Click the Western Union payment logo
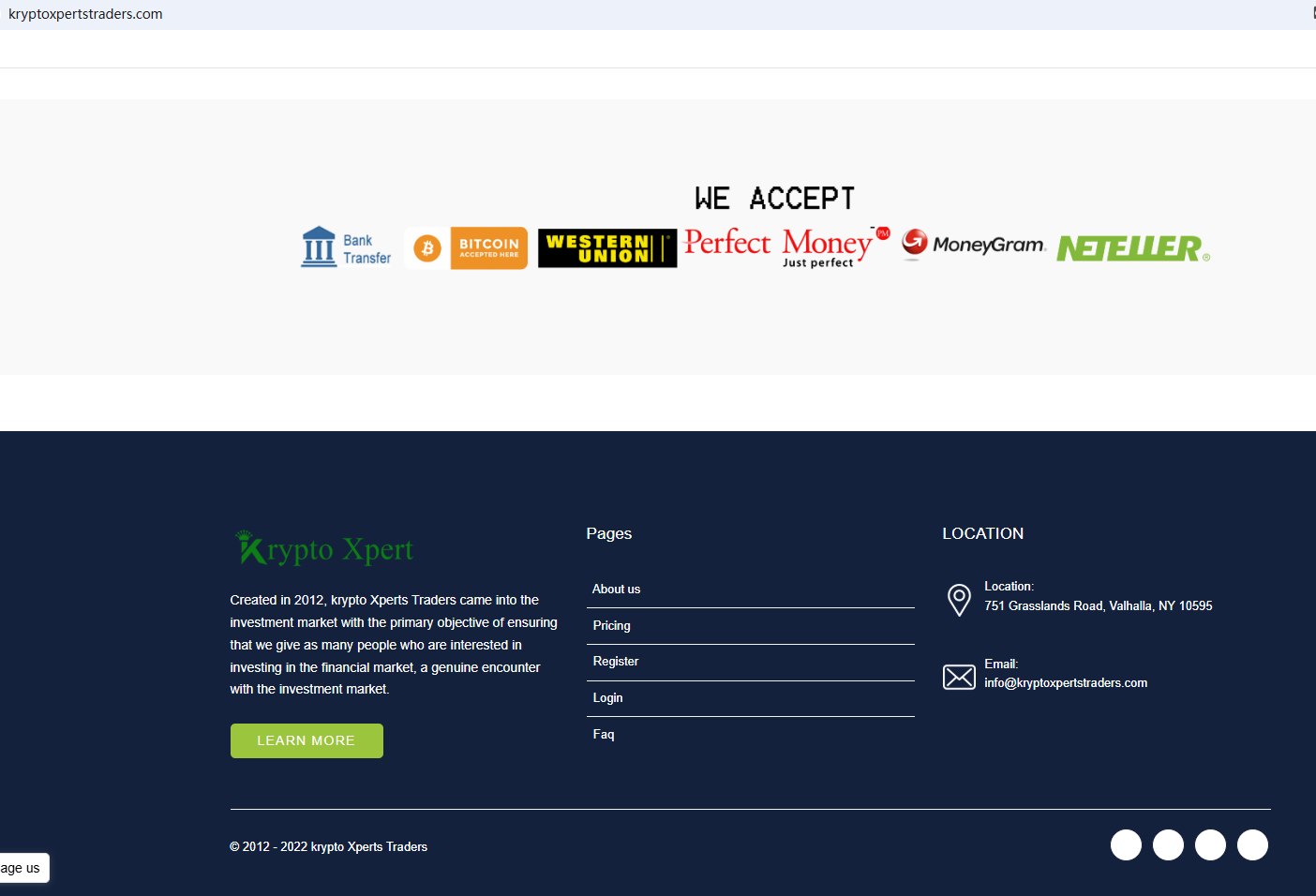 click(606, 247)
